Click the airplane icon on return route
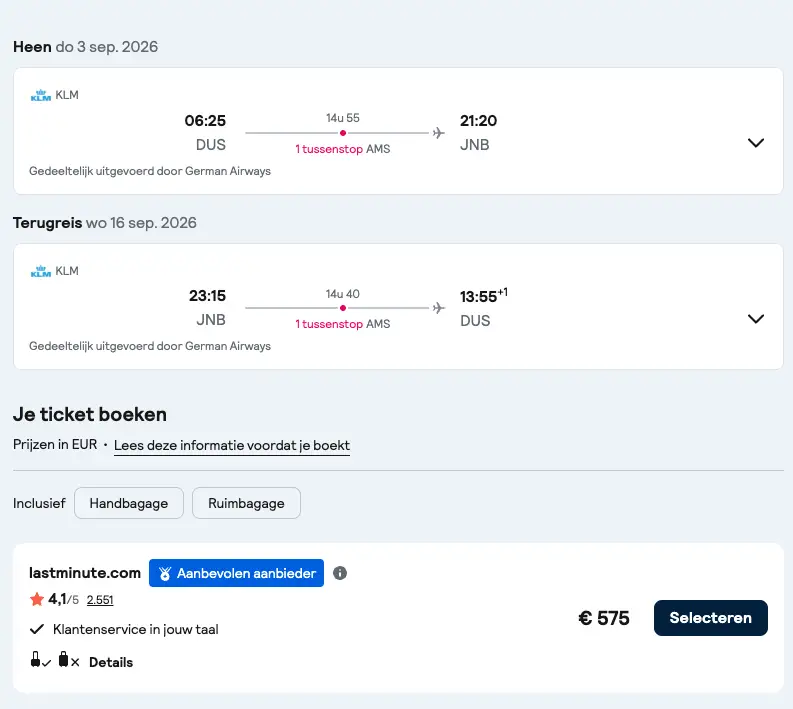 click(438, 308)
